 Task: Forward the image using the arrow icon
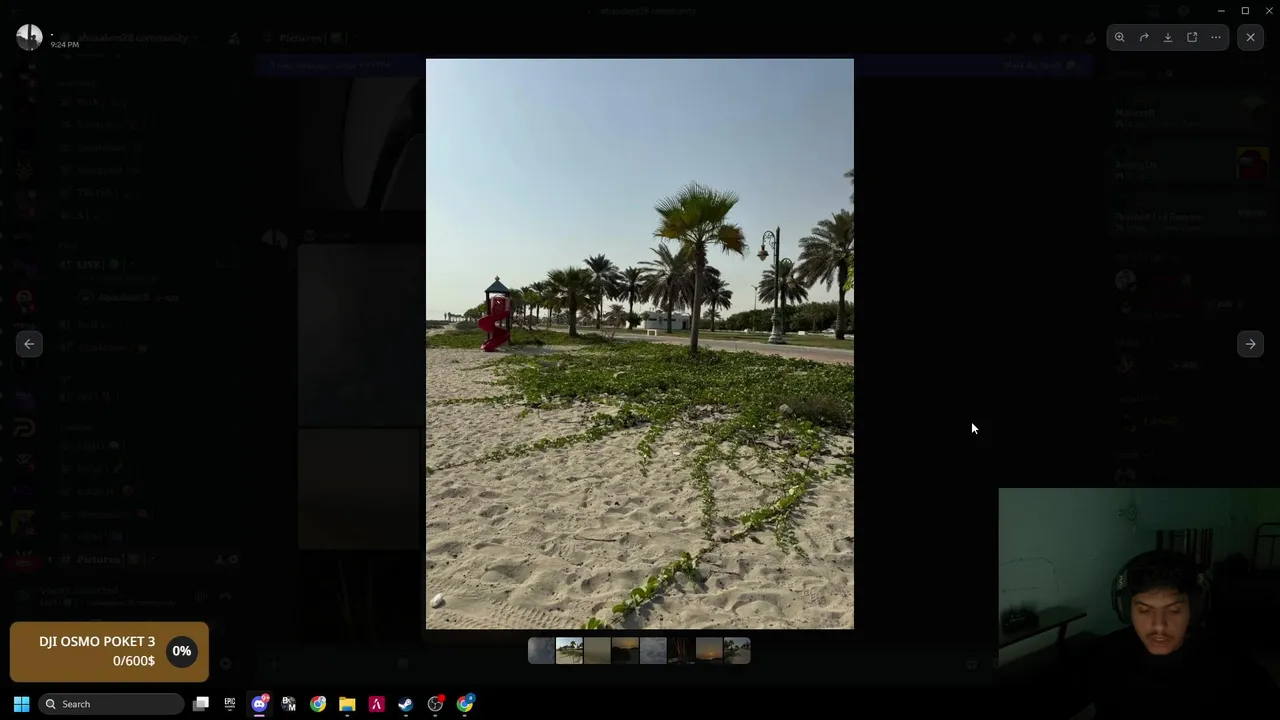coord(1144,37)
